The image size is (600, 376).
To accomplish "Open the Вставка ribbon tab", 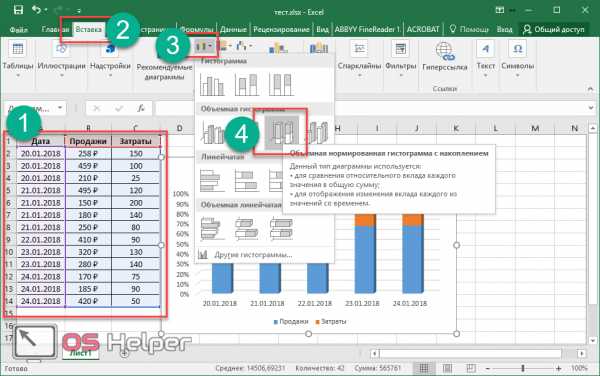I will (88, 29).
